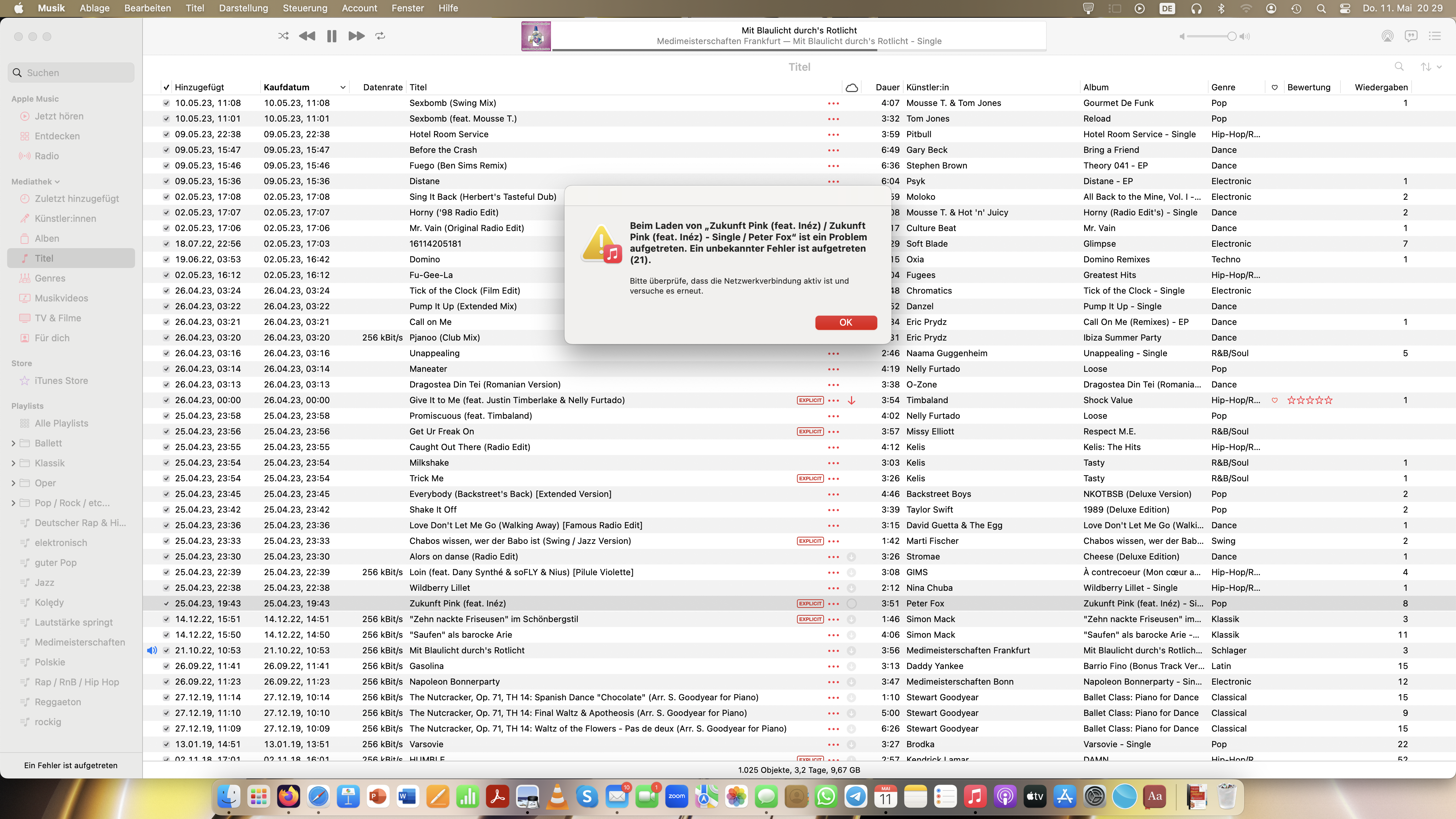Open the Up Next queue list
This screenshot has width=1456, height=819.
click(x=1435, y=36)
